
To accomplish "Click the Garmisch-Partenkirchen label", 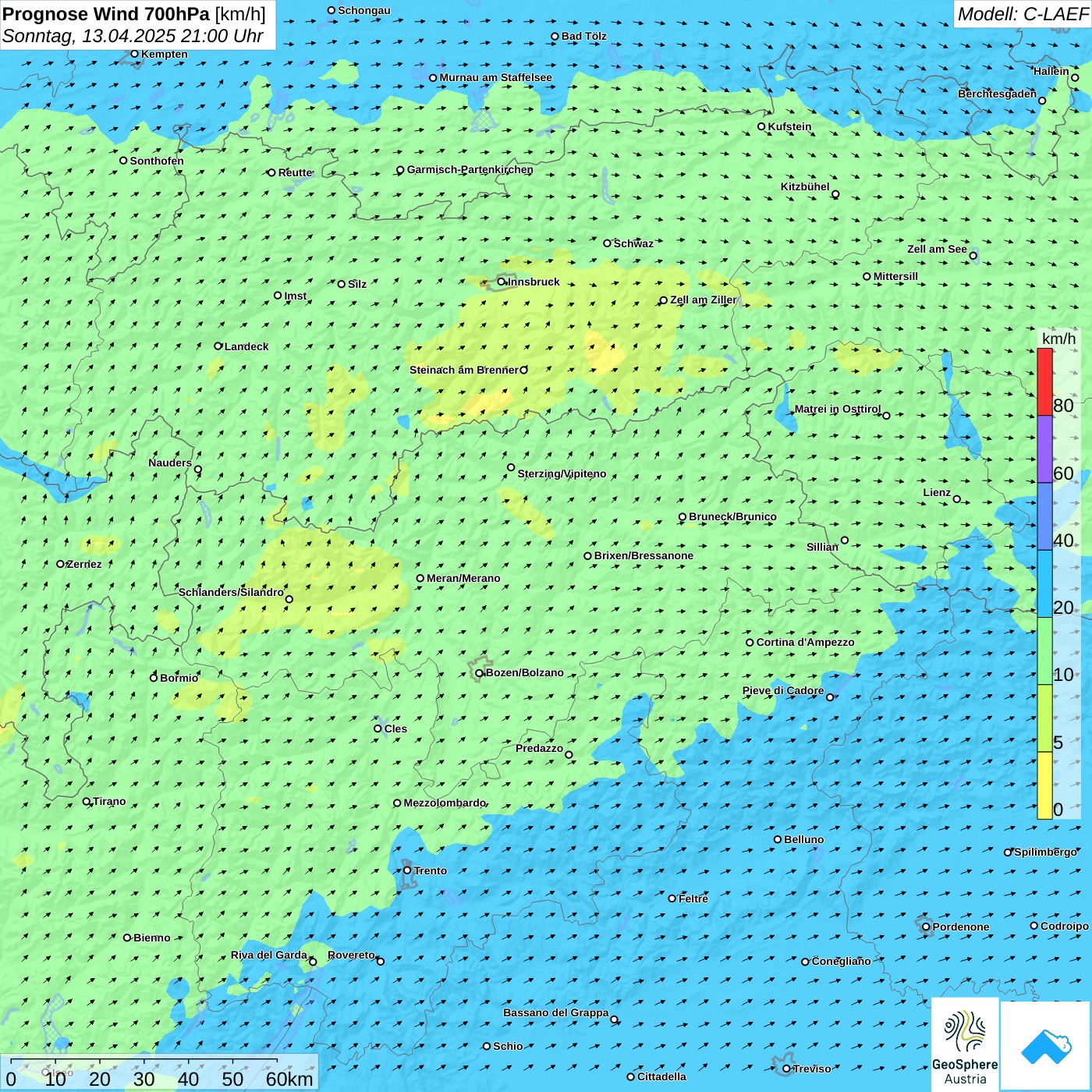I will click(x=470, y=169).
